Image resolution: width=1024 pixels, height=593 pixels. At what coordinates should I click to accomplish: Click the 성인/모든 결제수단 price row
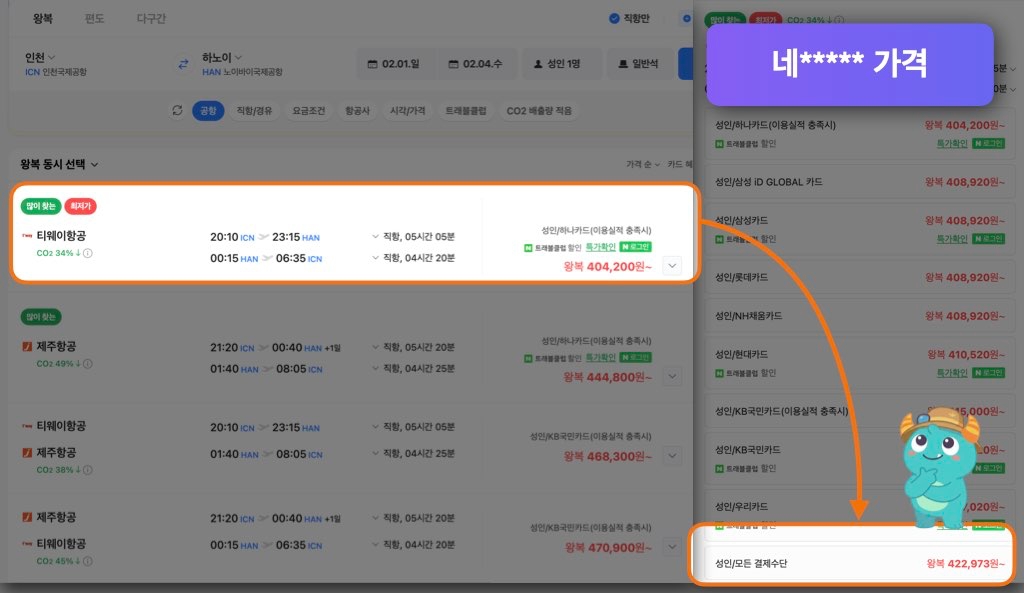tap(850, 562)
